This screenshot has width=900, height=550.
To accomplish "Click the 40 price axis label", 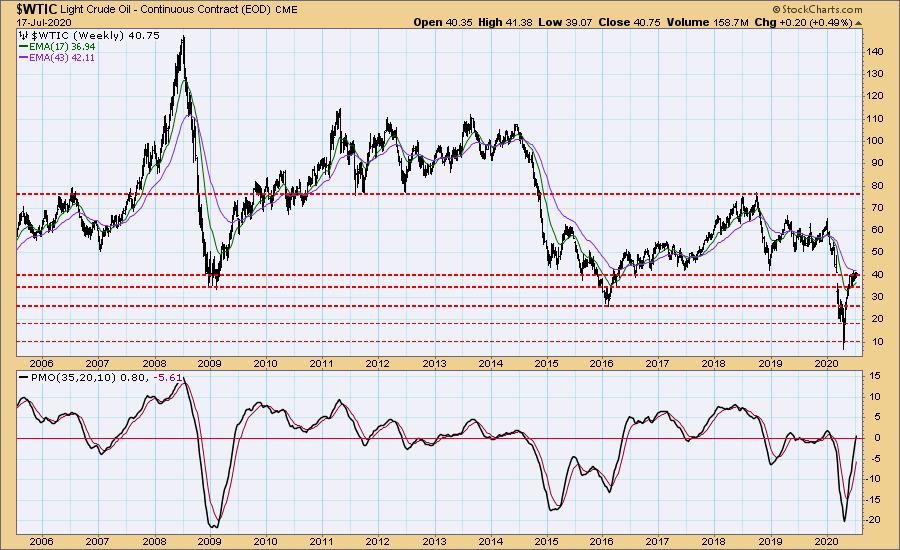I will click(878, 274).
